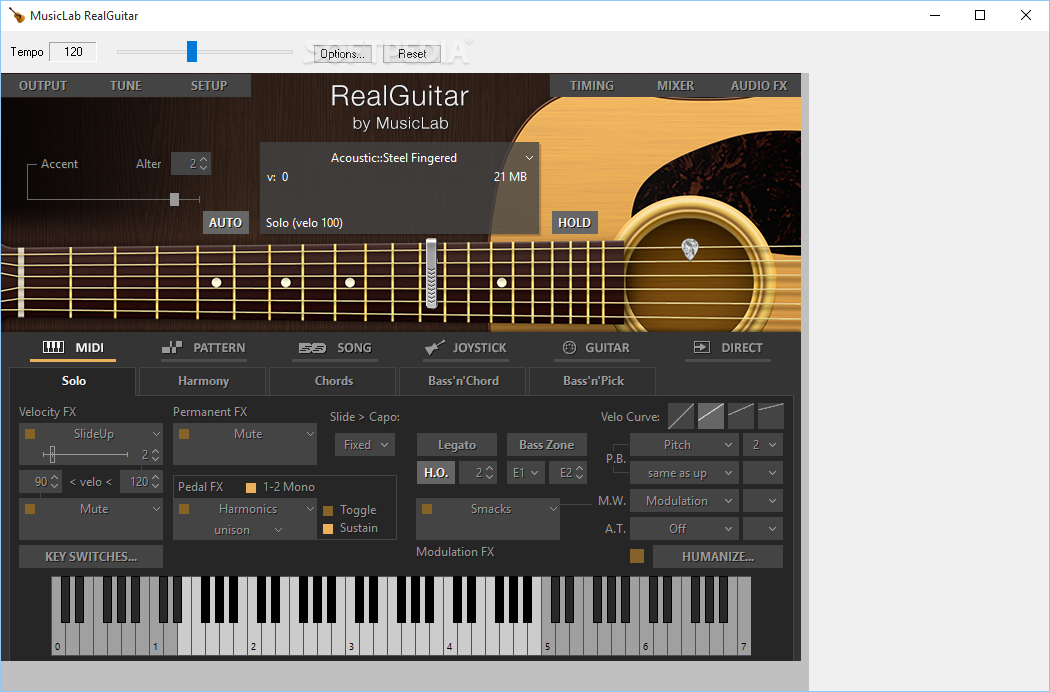
Task: Open the pitch bend range 2 dropdown
Action: 763,445
